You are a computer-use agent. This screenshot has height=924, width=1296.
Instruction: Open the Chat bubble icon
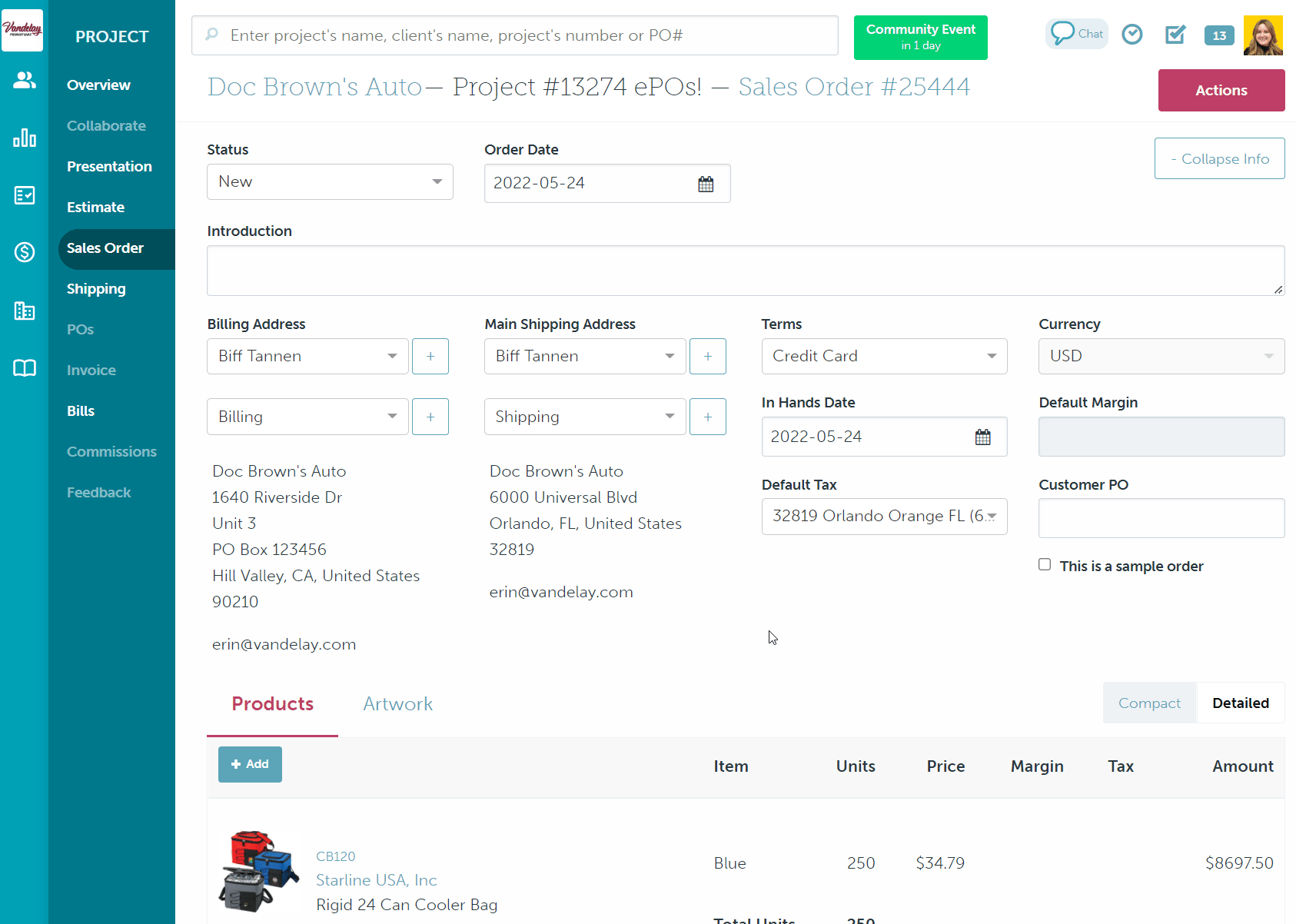pos(1076,34)
